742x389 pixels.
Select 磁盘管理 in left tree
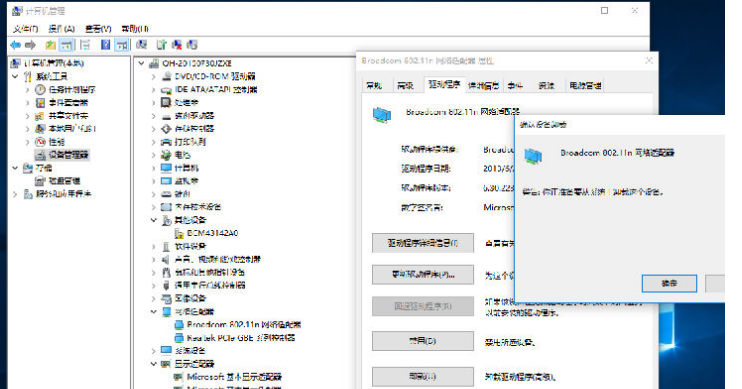click(64, 181)
